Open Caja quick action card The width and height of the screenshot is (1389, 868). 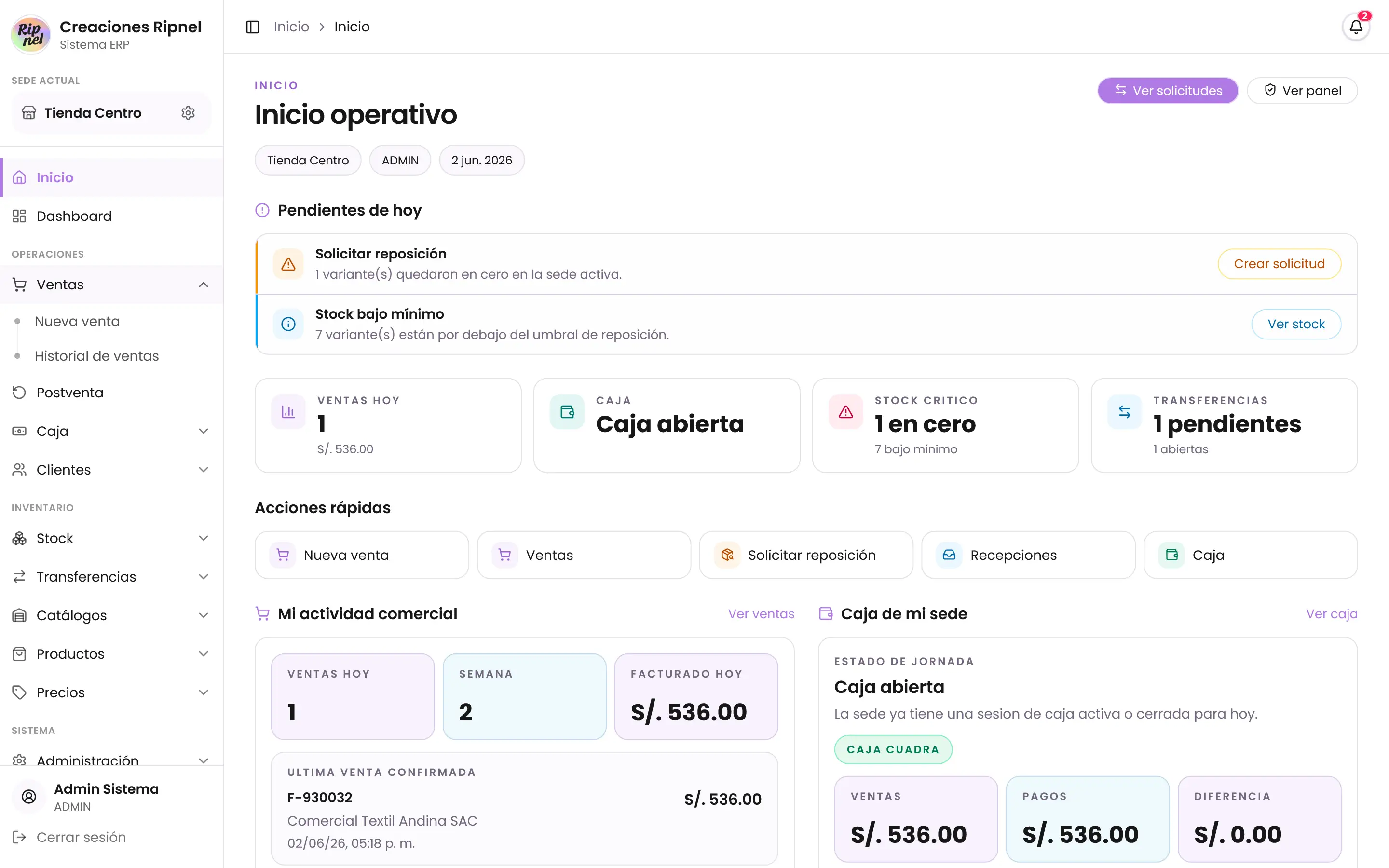pos(1250,555)
